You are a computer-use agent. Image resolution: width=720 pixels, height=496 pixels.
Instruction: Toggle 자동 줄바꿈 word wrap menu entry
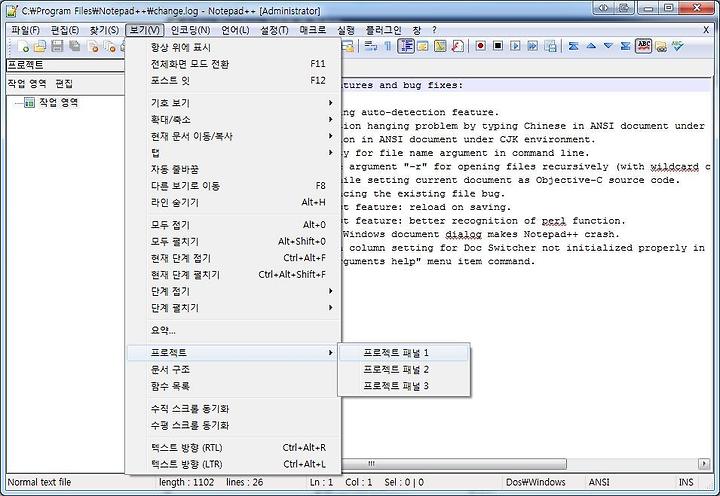coord(233,169)
